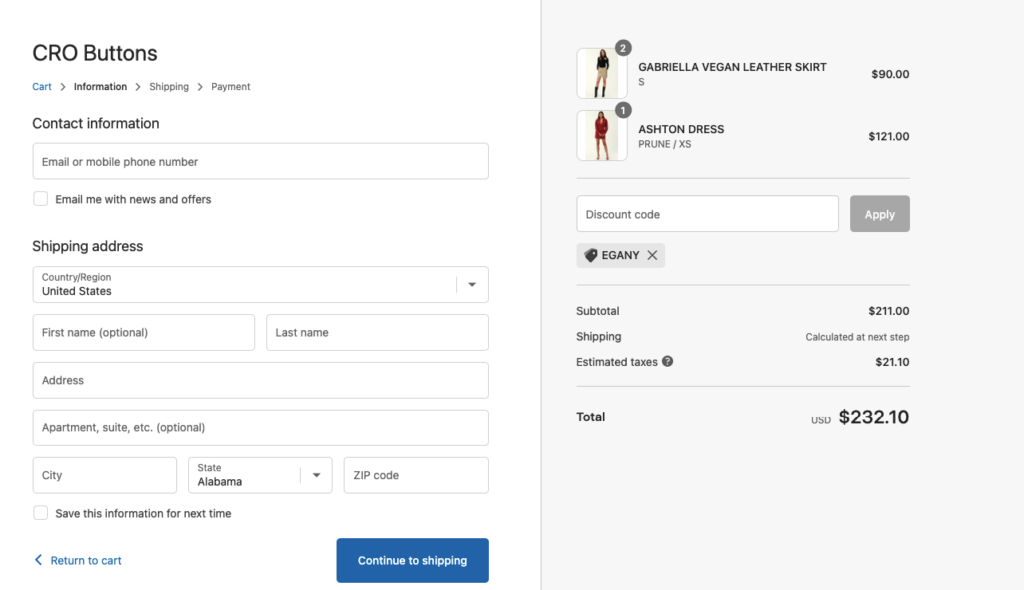This screenshot has height=590, width=1024.
Task: Click into the Discount code field
Action: coord(707,214)
